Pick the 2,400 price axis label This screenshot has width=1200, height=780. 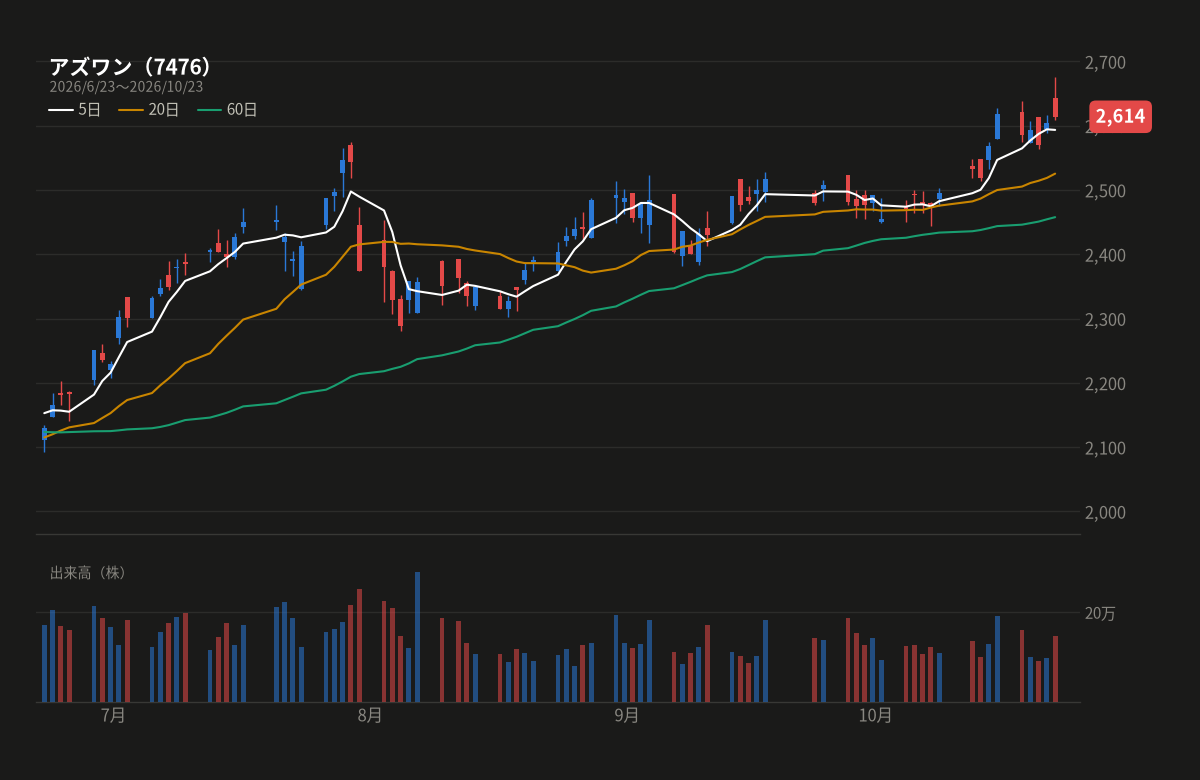click(x=1105, y=256)
